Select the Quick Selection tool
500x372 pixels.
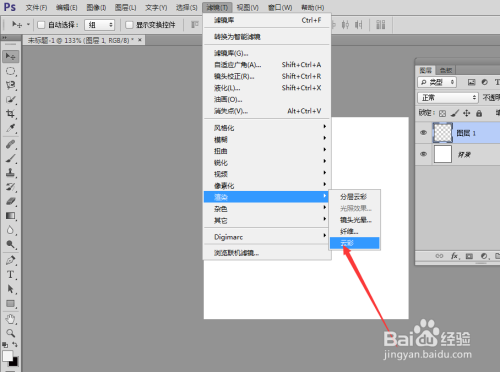click(x=11, y=100)
